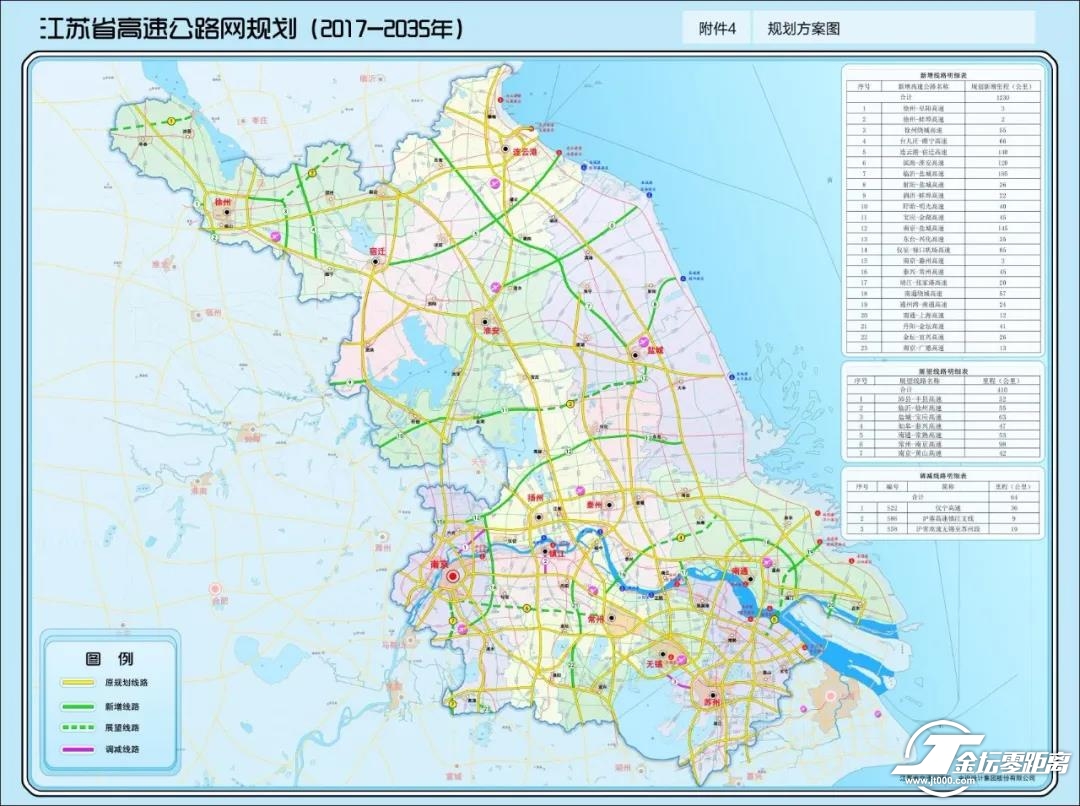Click the airport icon east of 徐州
The width and height of the screenshot is (1080, 806).
[276, 236]
